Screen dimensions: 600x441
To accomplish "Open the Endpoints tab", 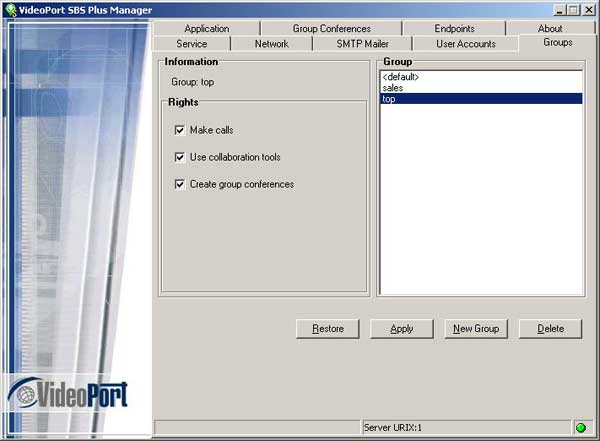I will (454, 29).
